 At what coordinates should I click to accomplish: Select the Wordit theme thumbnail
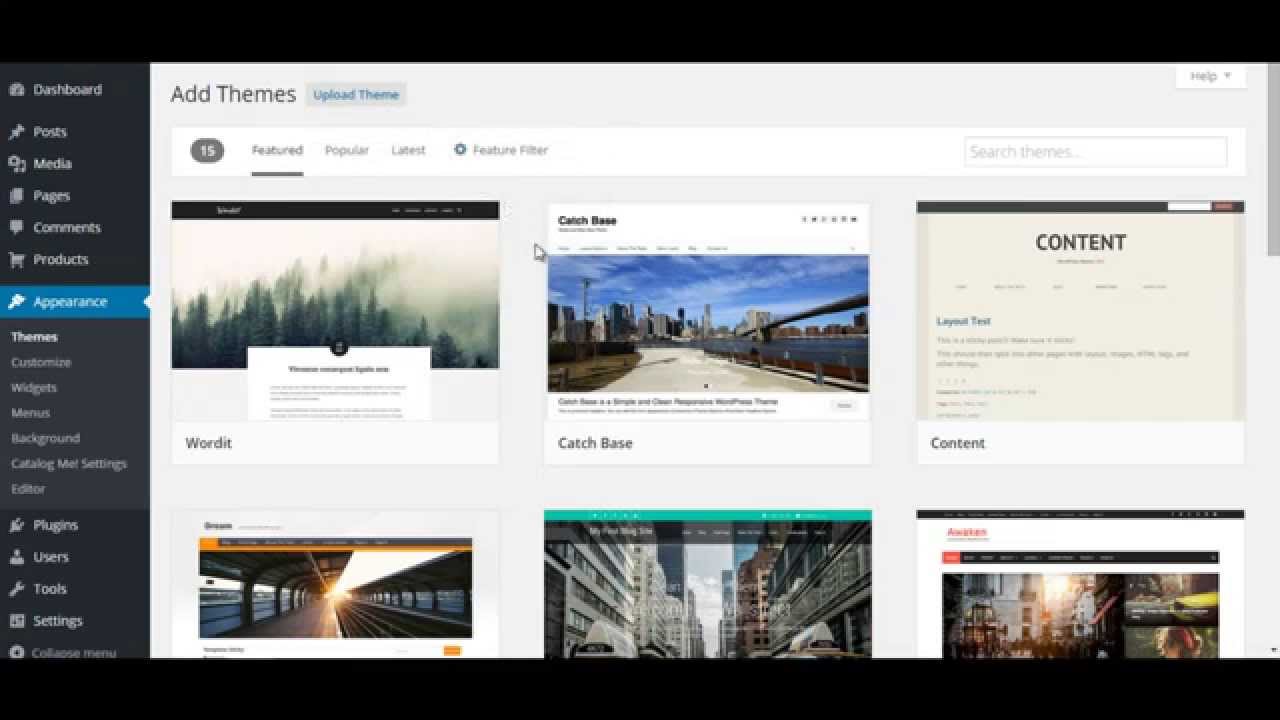(335, 310)
